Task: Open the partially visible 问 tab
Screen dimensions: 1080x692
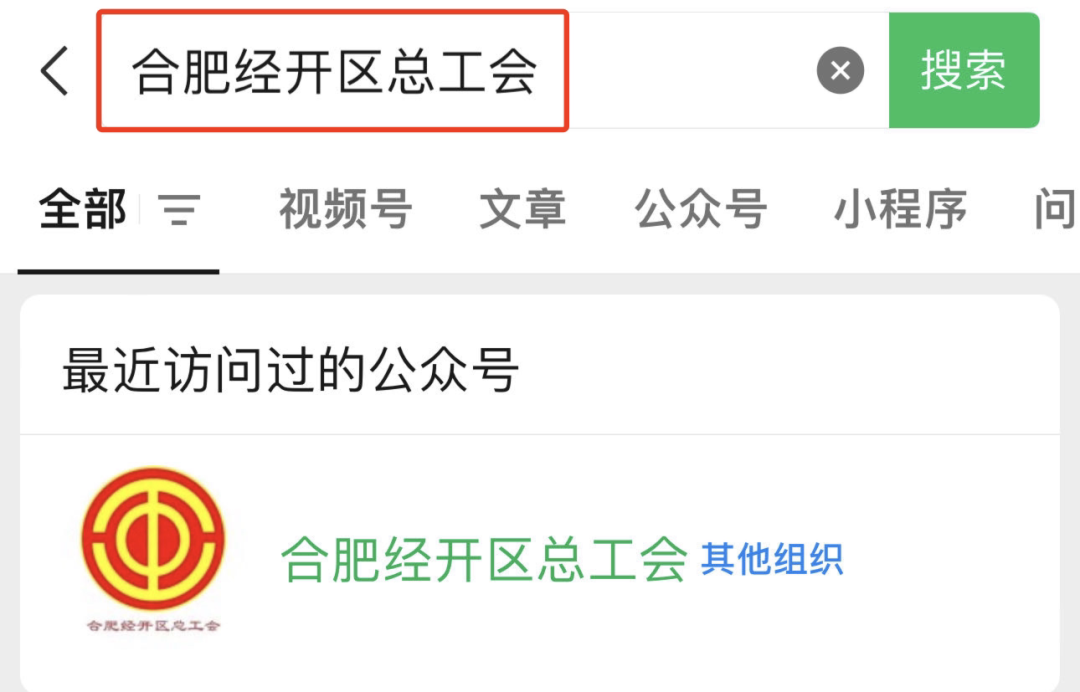Action: point(1056,209)
